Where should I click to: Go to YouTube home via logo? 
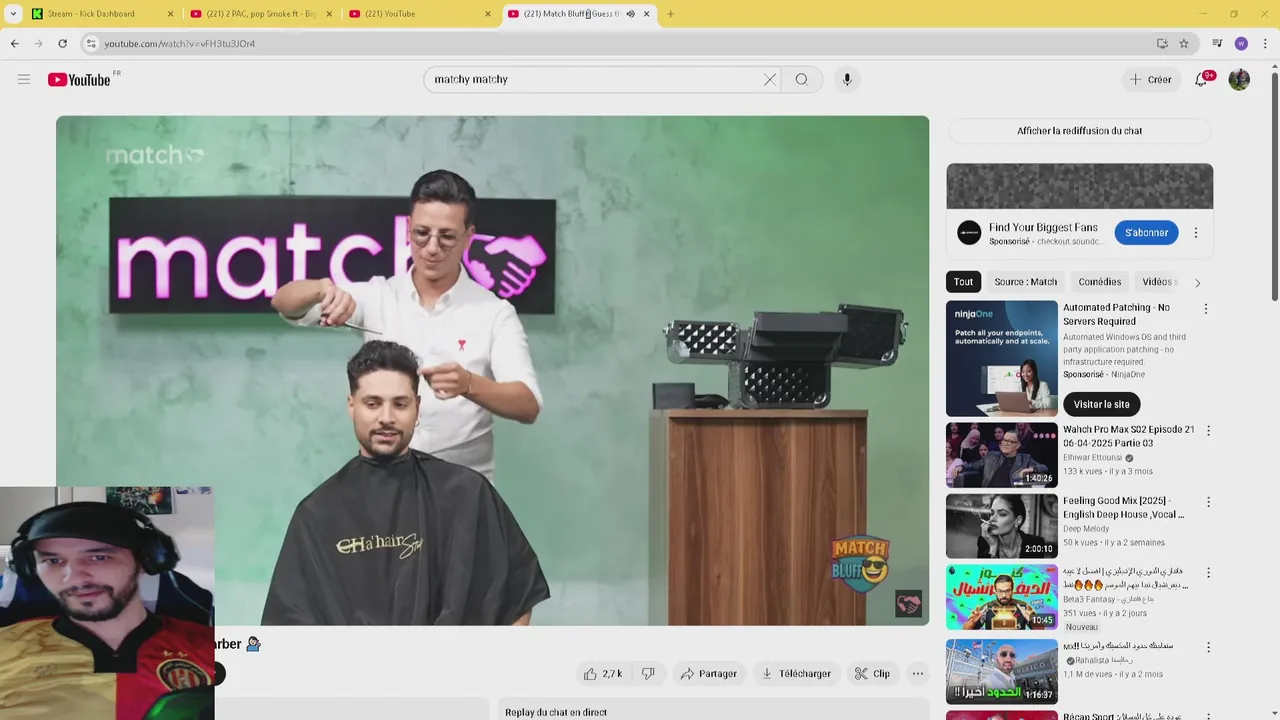click(79, 80)
